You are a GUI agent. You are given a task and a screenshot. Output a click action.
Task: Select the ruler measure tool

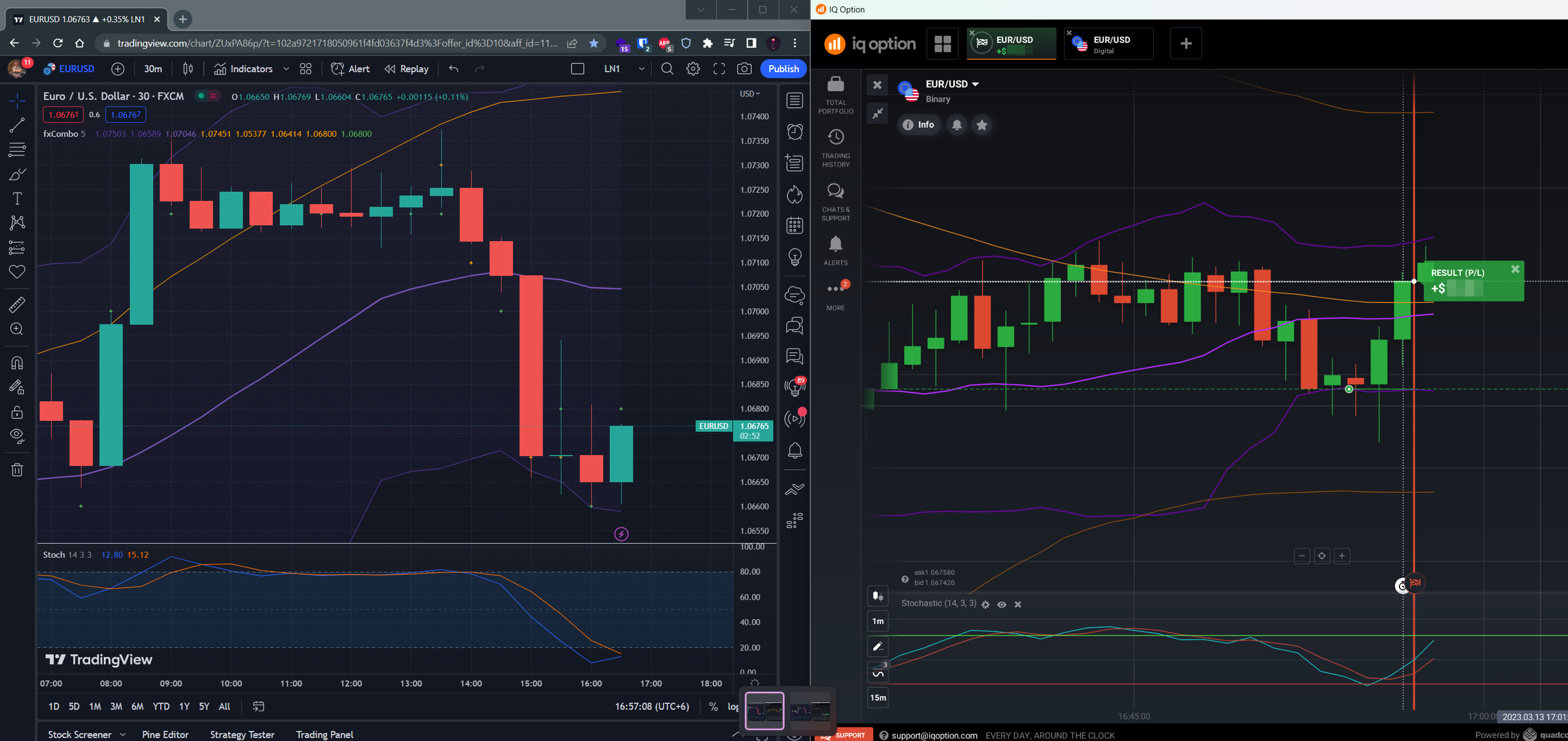(x=17, y=304)
